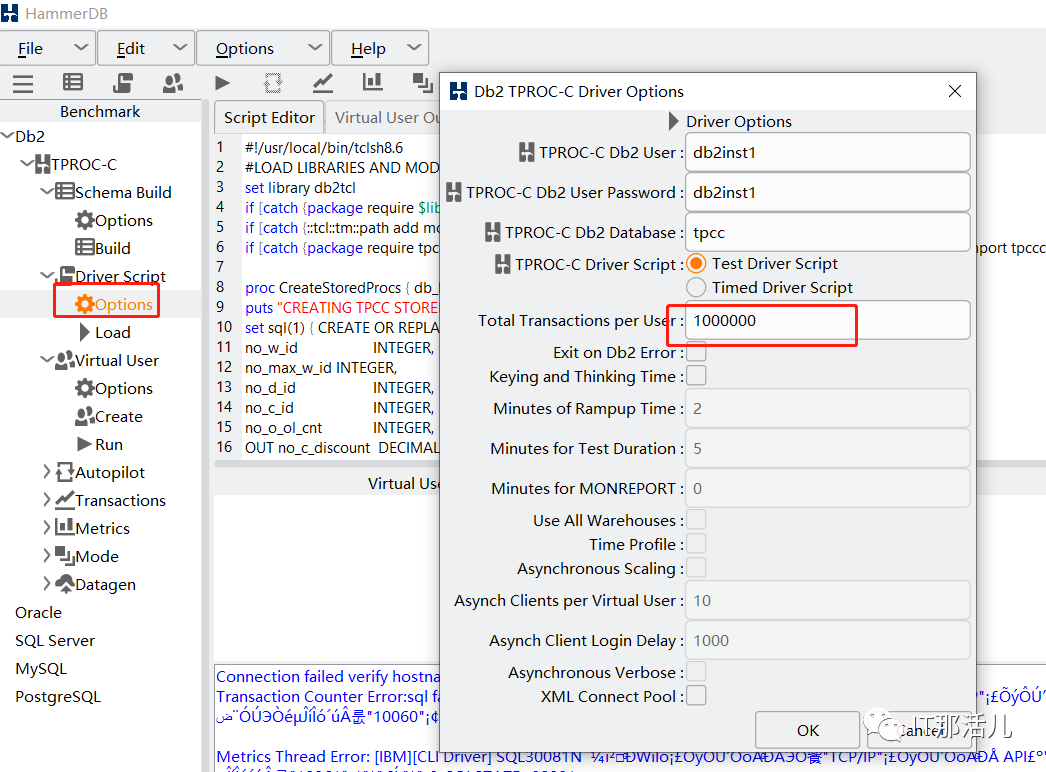Click the transaction counter pencil-chart toolbar icon

323,83
